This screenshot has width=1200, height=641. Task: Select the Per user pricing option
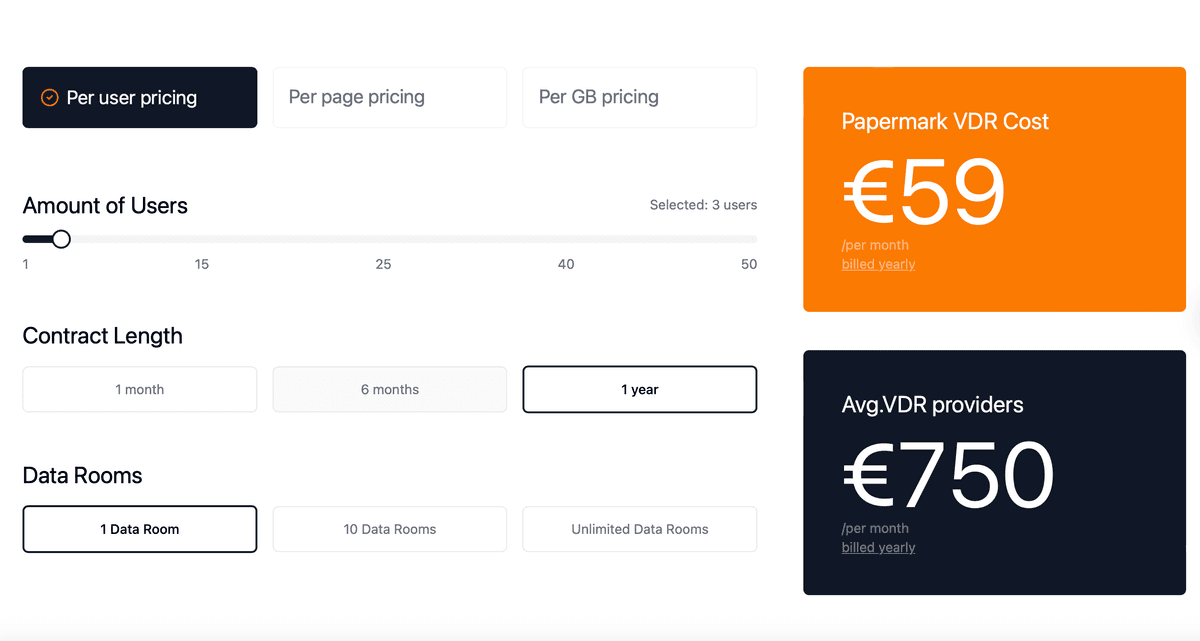(139, 97)
